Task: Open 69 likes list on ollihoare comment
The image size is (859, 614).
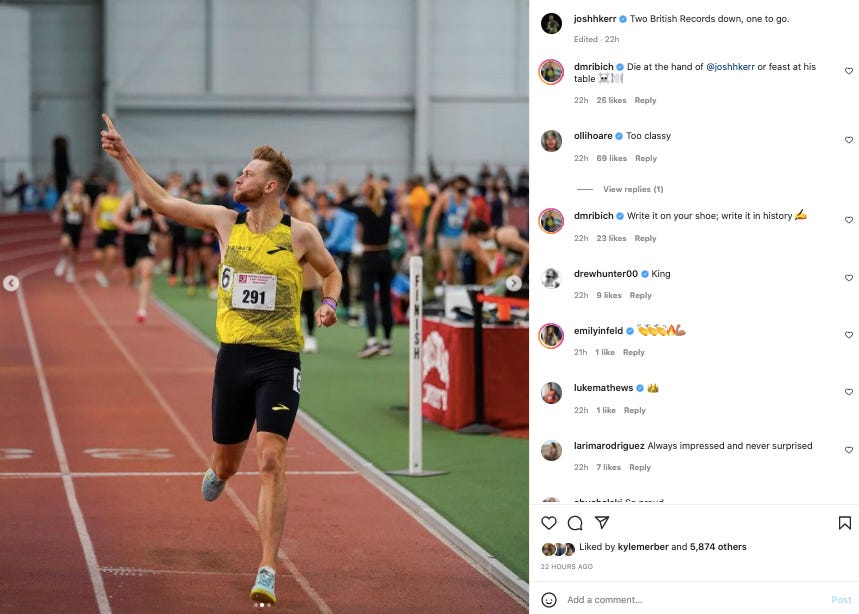Action: pyautogui.click(x=611, y=158)
